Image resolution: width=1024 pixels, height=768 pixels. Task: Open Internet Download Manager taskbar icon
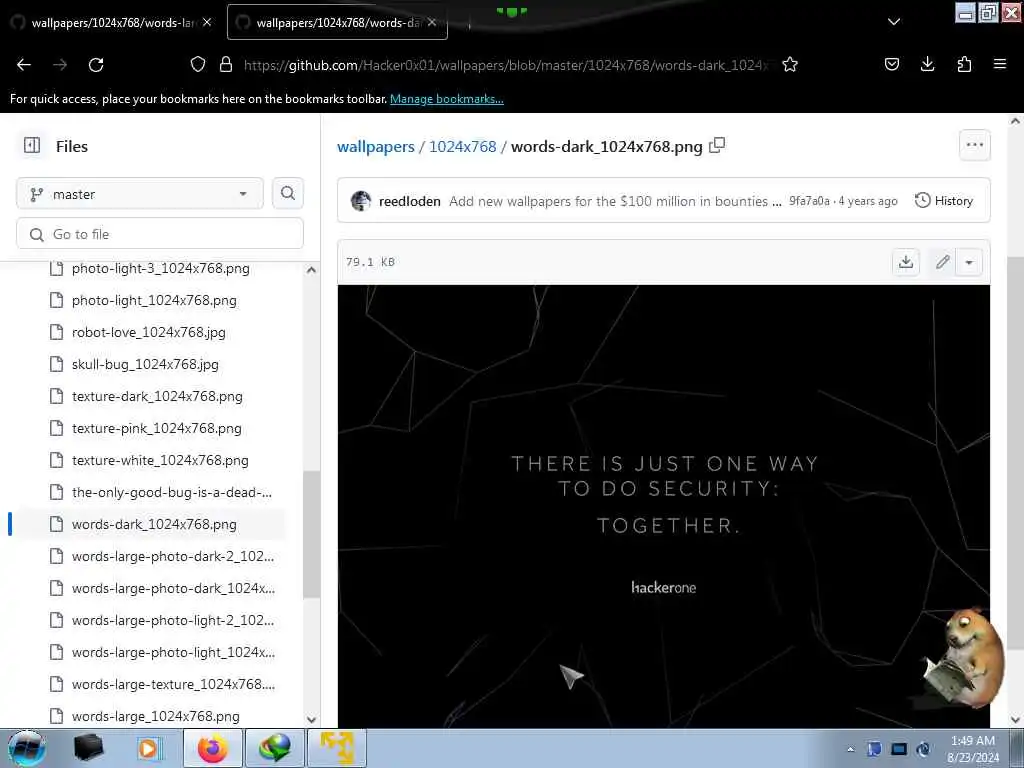(x=274, y=748)
